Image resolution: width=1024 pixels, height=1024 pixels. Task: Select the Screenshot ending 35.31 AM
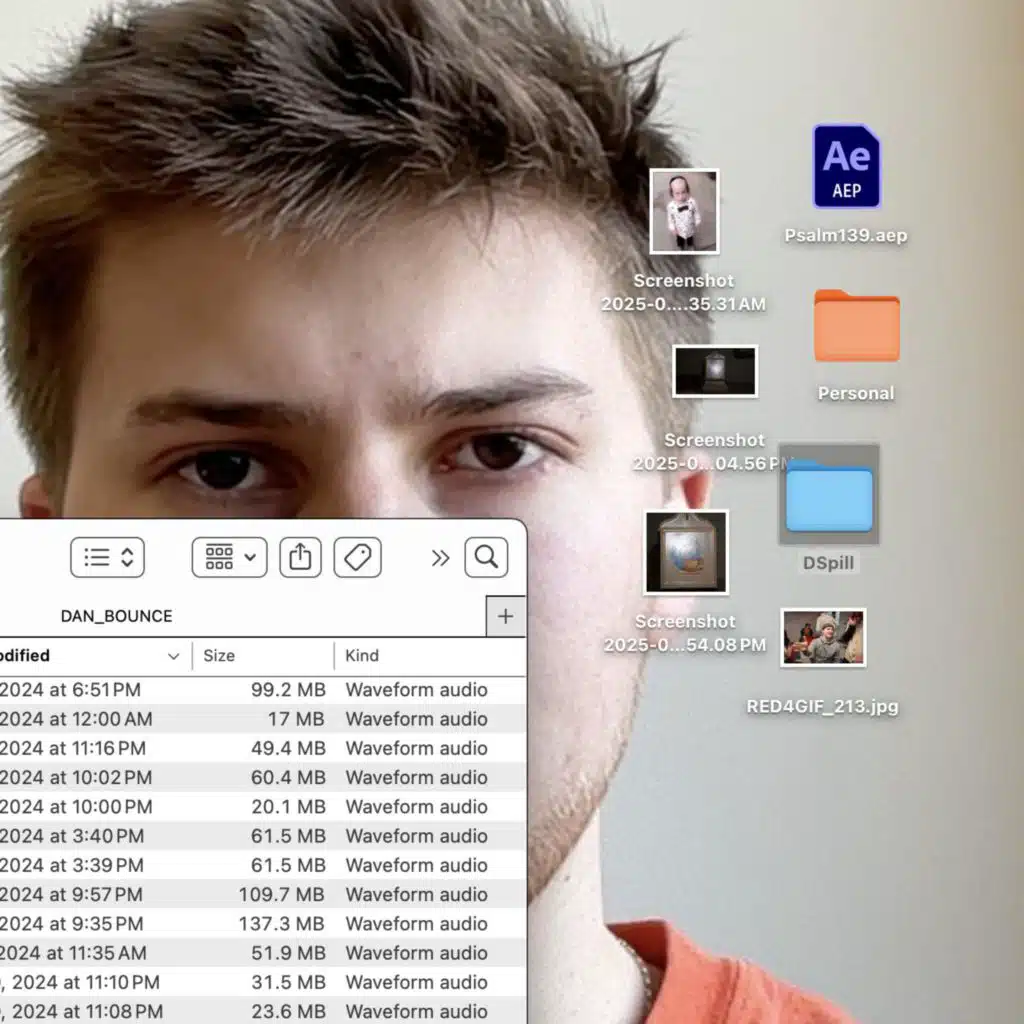(684, 211)
